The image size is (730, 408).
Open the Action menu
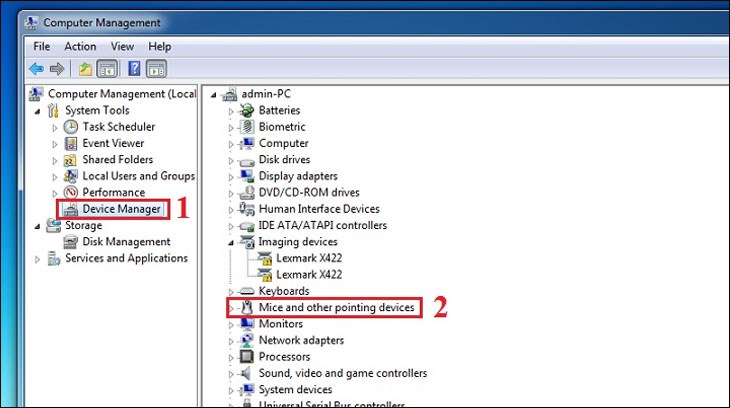pos(80,46)
